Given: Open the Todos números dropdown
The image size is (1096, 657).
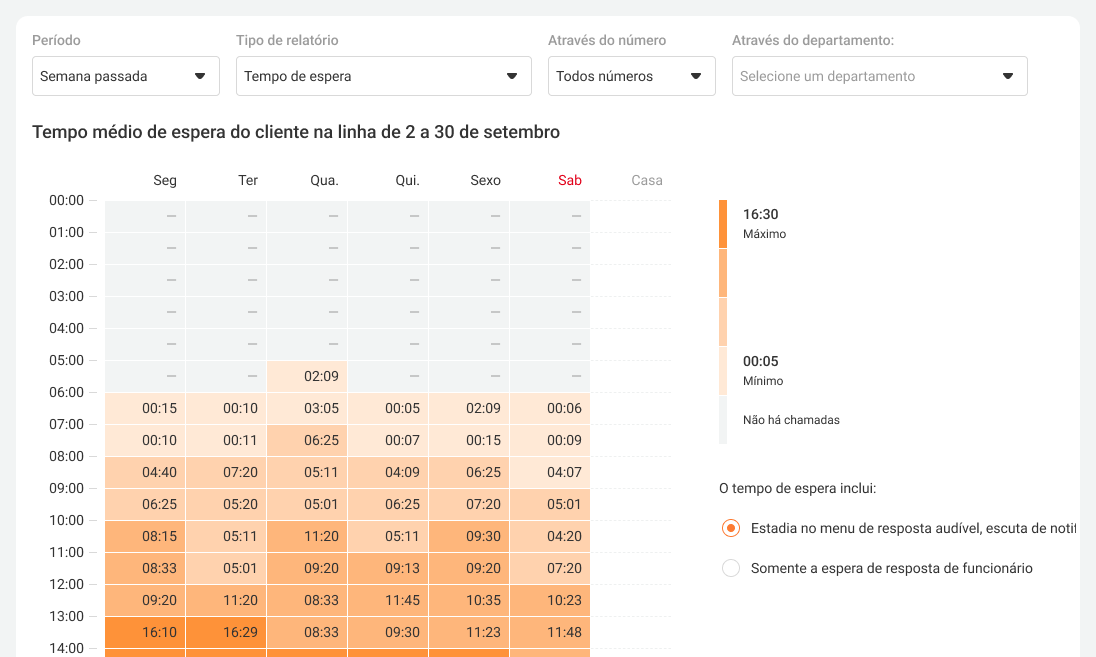Looking at the screenshot, I should [x=631, y=76].
